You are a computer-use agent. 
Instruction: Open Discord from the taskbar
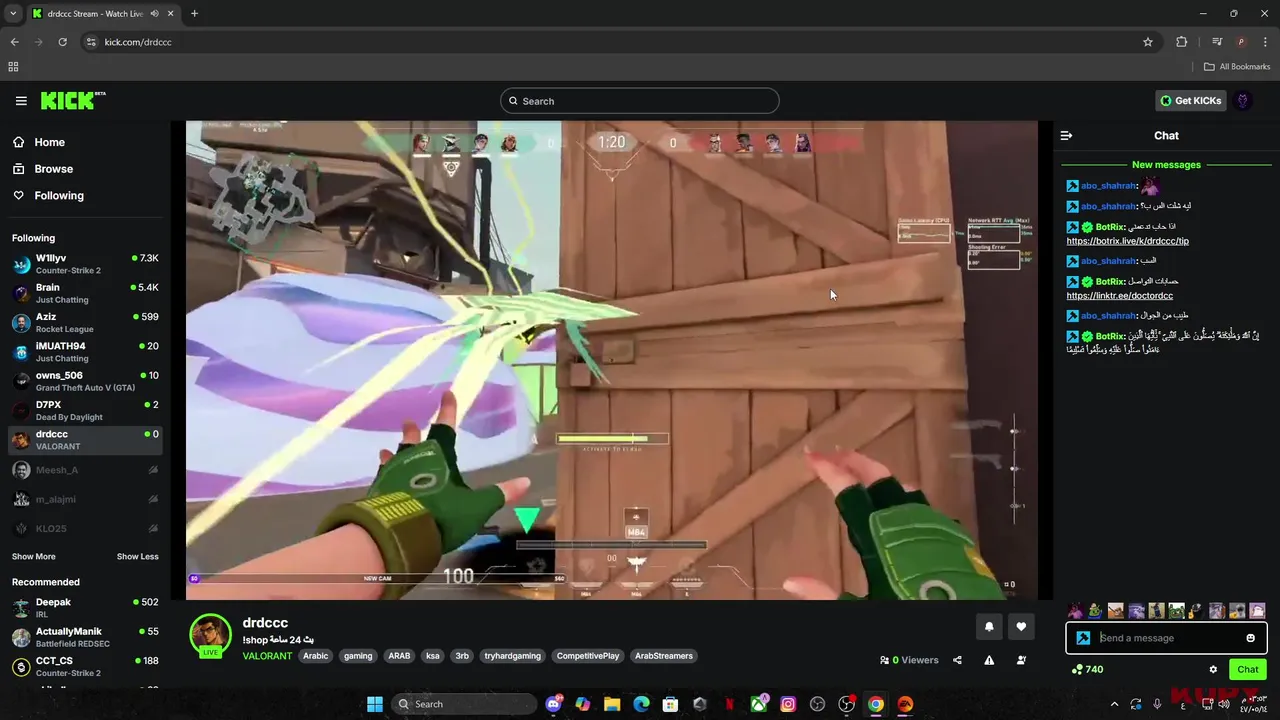554,704
